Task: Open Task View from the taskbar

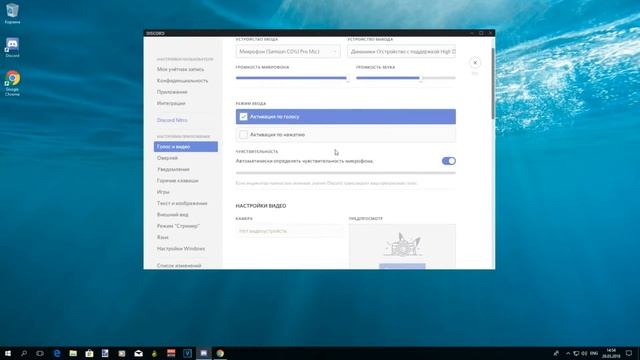Action: (40, 353)
